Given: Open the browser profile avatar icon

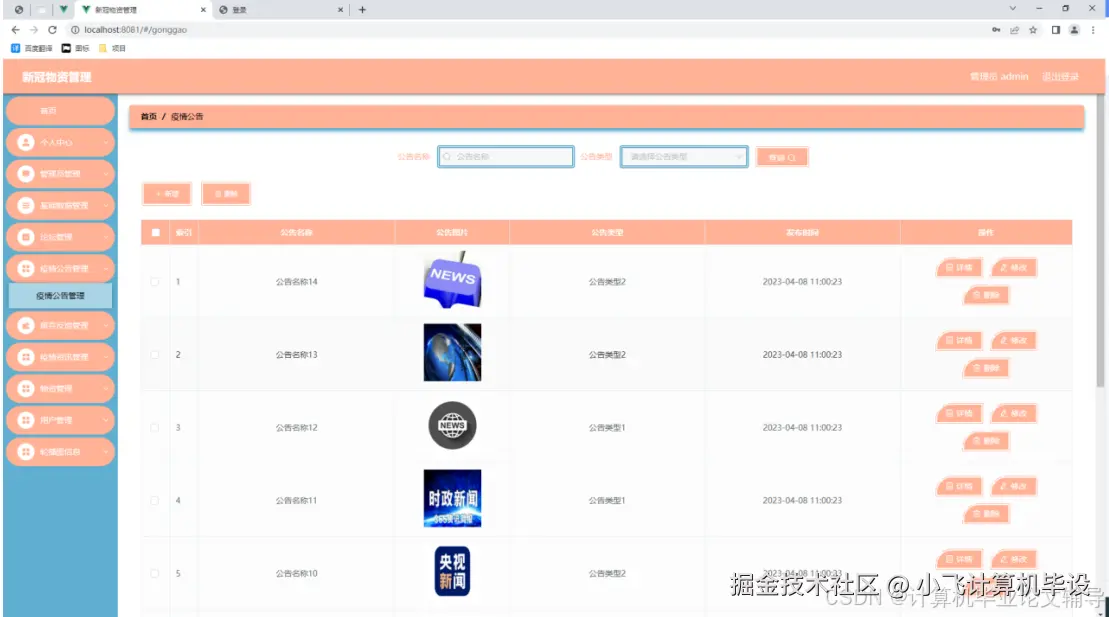Looking at the screenshot, I should pyautogui.click(x=1074, y=30).
